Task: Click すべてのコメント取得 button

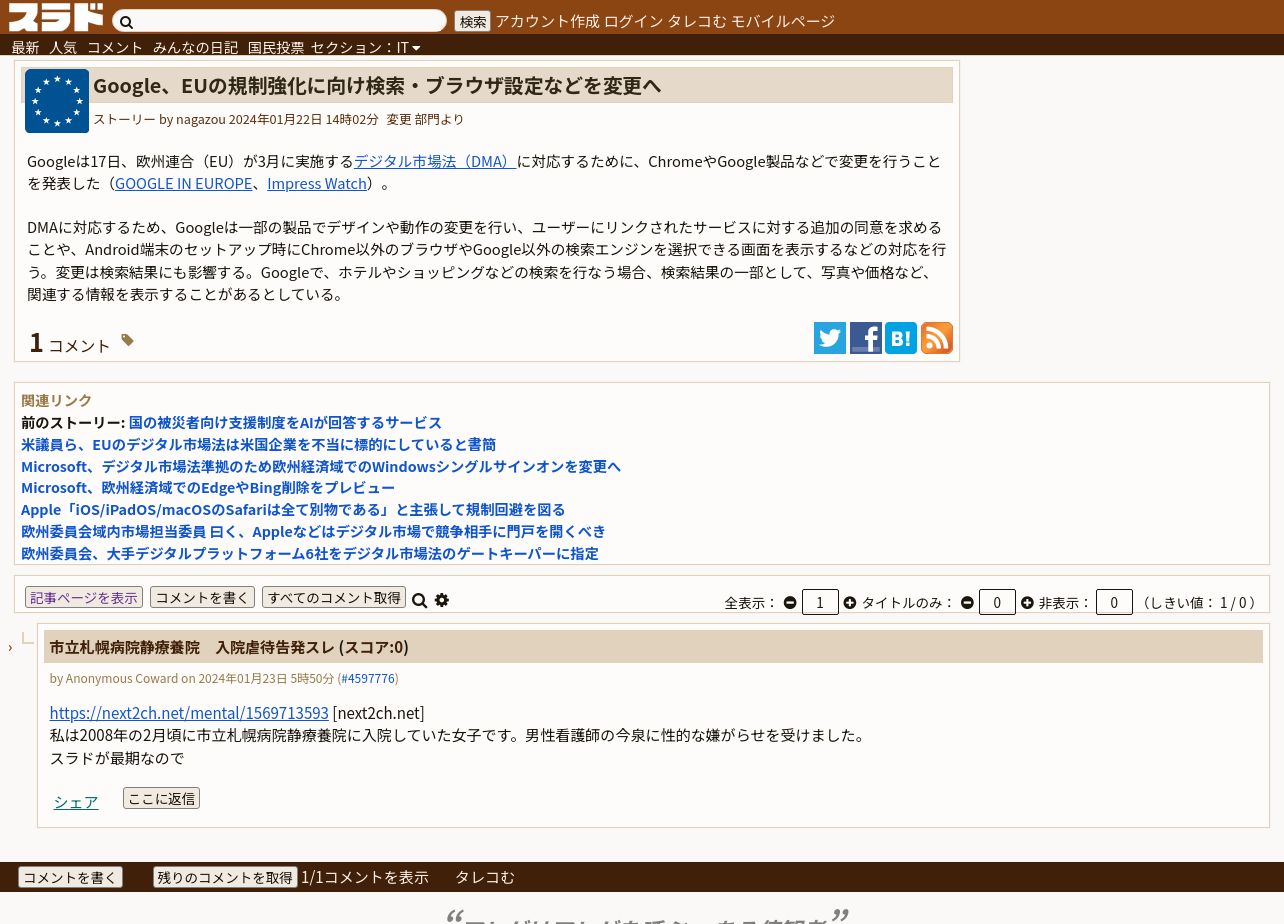Action: pos(334,597)
